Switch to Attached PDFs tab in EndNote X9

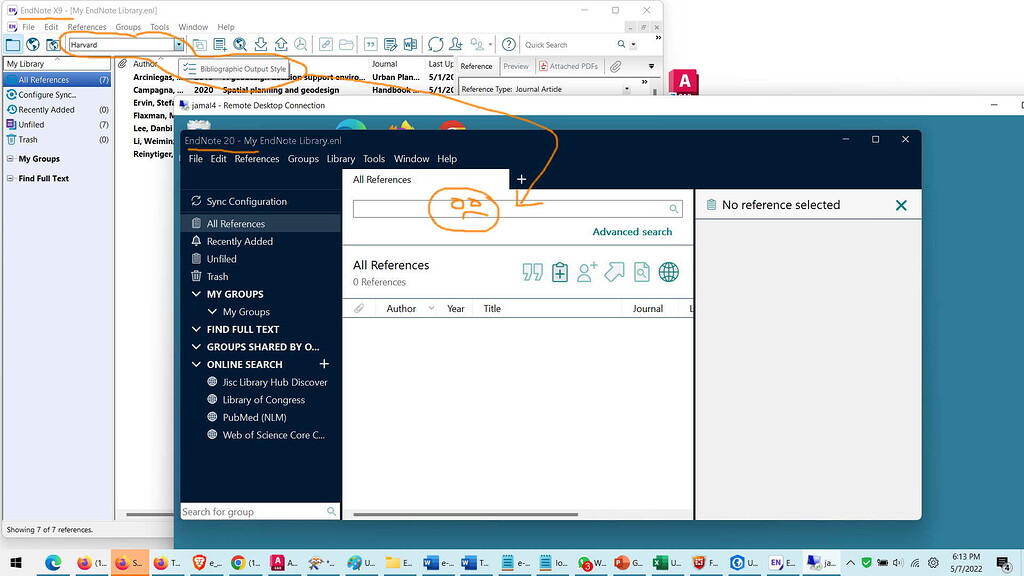tap(568, 66)
